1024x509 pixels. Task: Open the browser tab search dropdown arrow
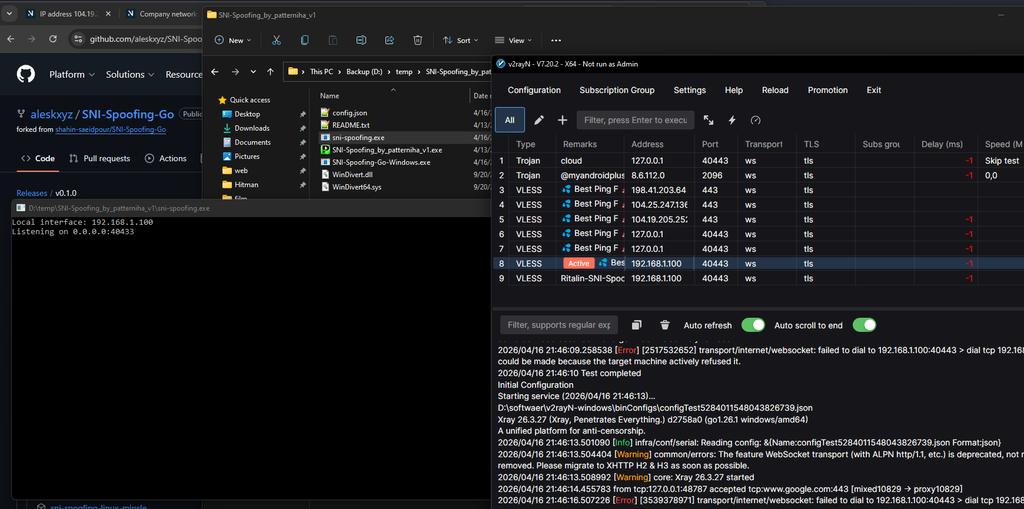point(9,13)
